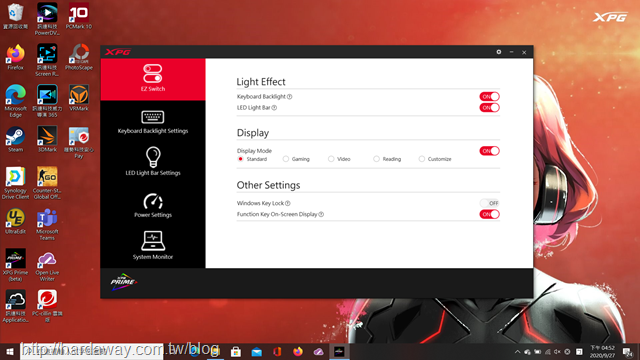Image resolution: width=640 pixels, height=360 pixels.
Task: Open PowerDVD desktop shortcut
Action: (x=47, y=19)
